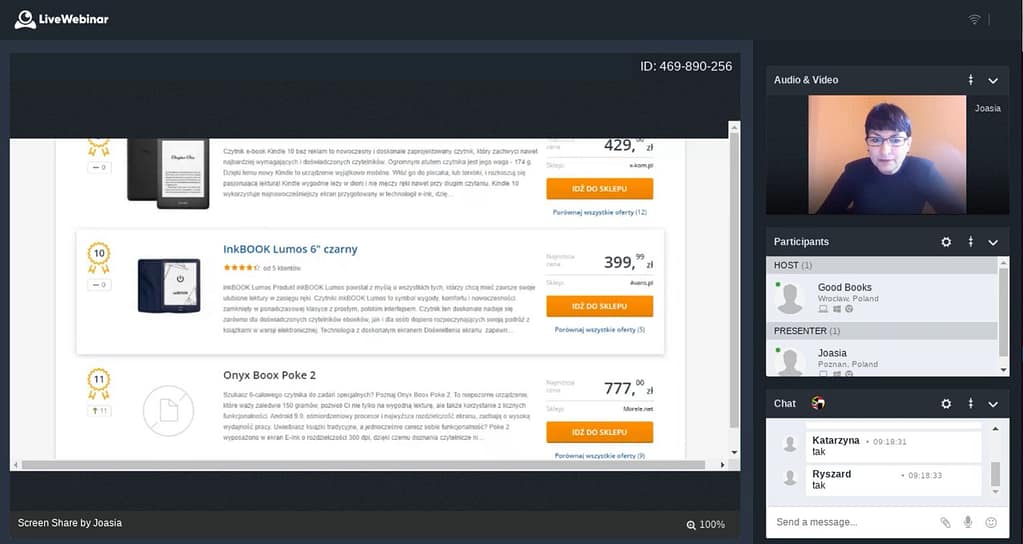Click scroll down arrow of shared screen

click(x=734, y=452)
